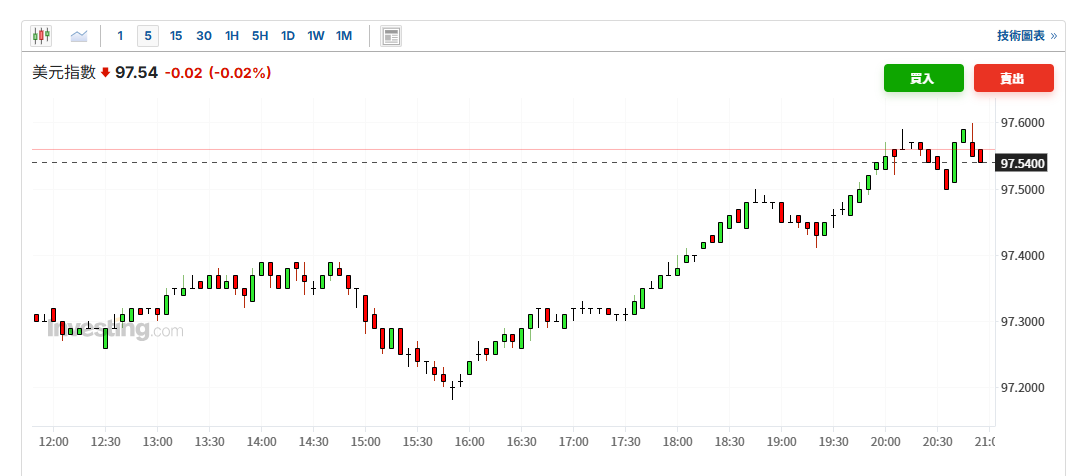This screenshot has height=476, width=1091.
Task: Click the 18:30 time axis label
Action: click(729, 442)
